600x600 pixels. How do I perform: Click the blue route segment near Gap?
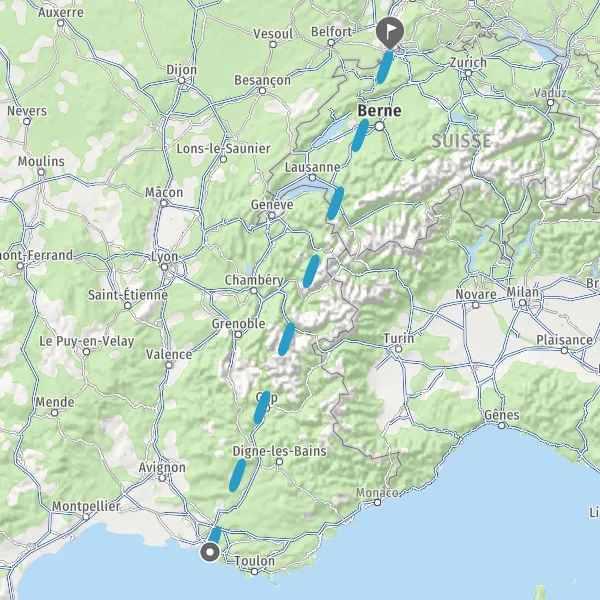(262, 408)
